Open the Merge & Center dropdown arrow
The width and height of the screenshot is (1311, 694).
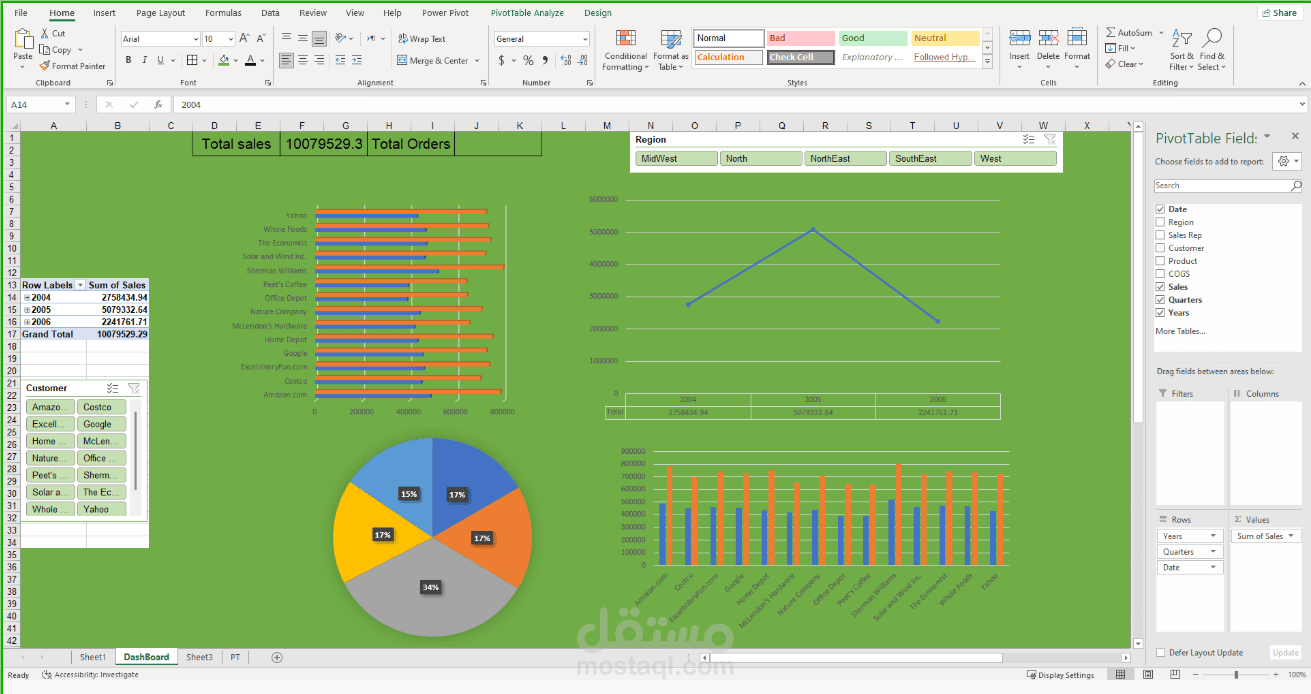click(x=477, y=61)
